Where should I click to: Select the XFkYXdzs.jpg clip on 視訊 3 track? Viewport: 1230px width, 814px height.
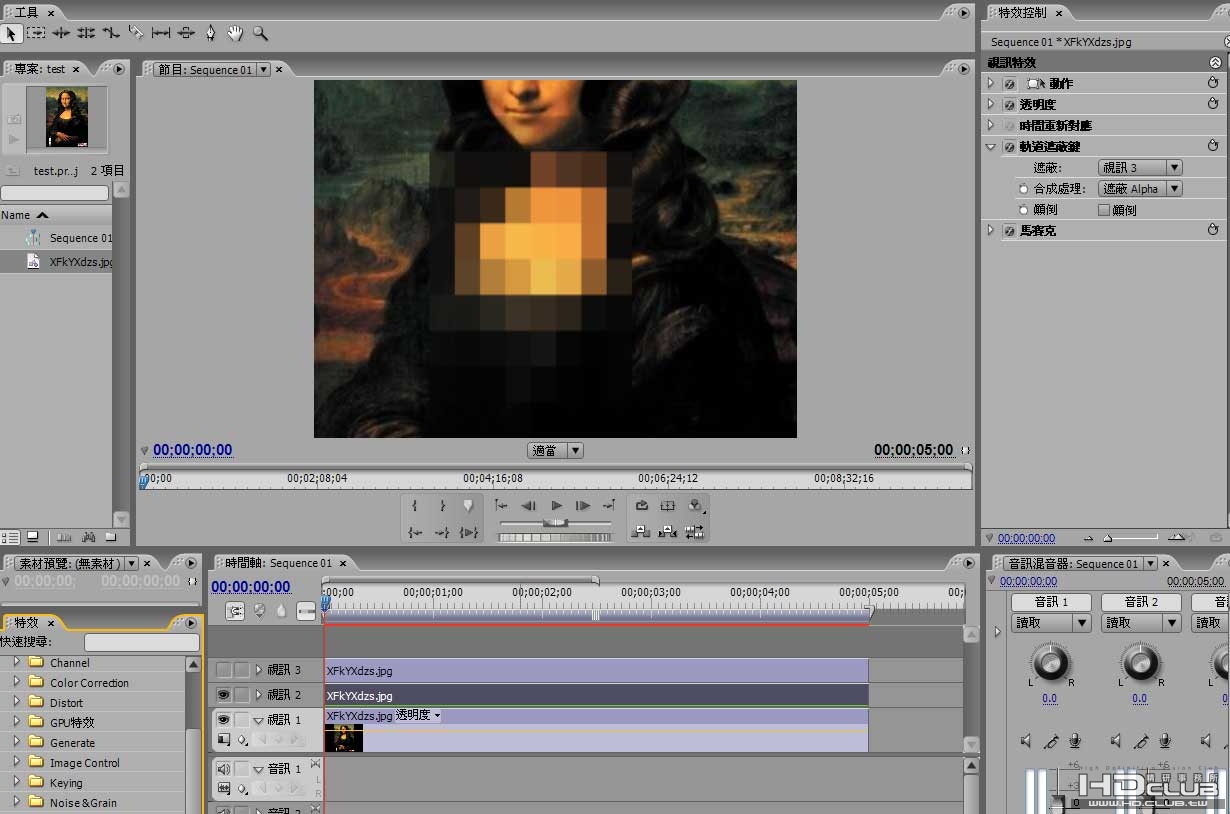pos(596,671)
